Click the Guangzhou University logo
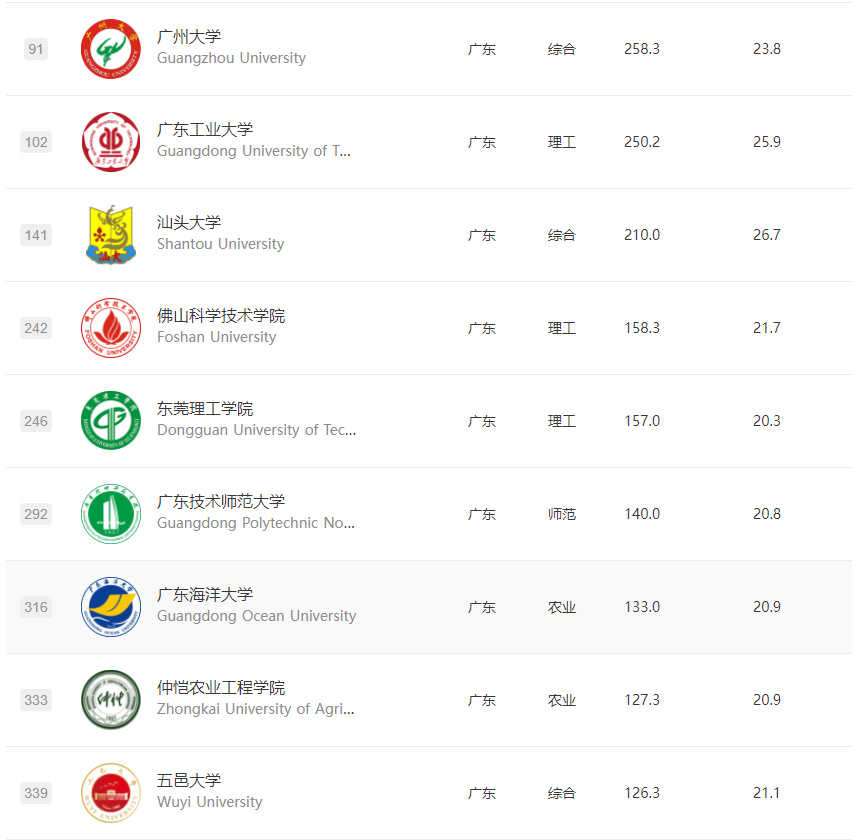The height and width of the screenshot is (840, 868). pos(111,49)
